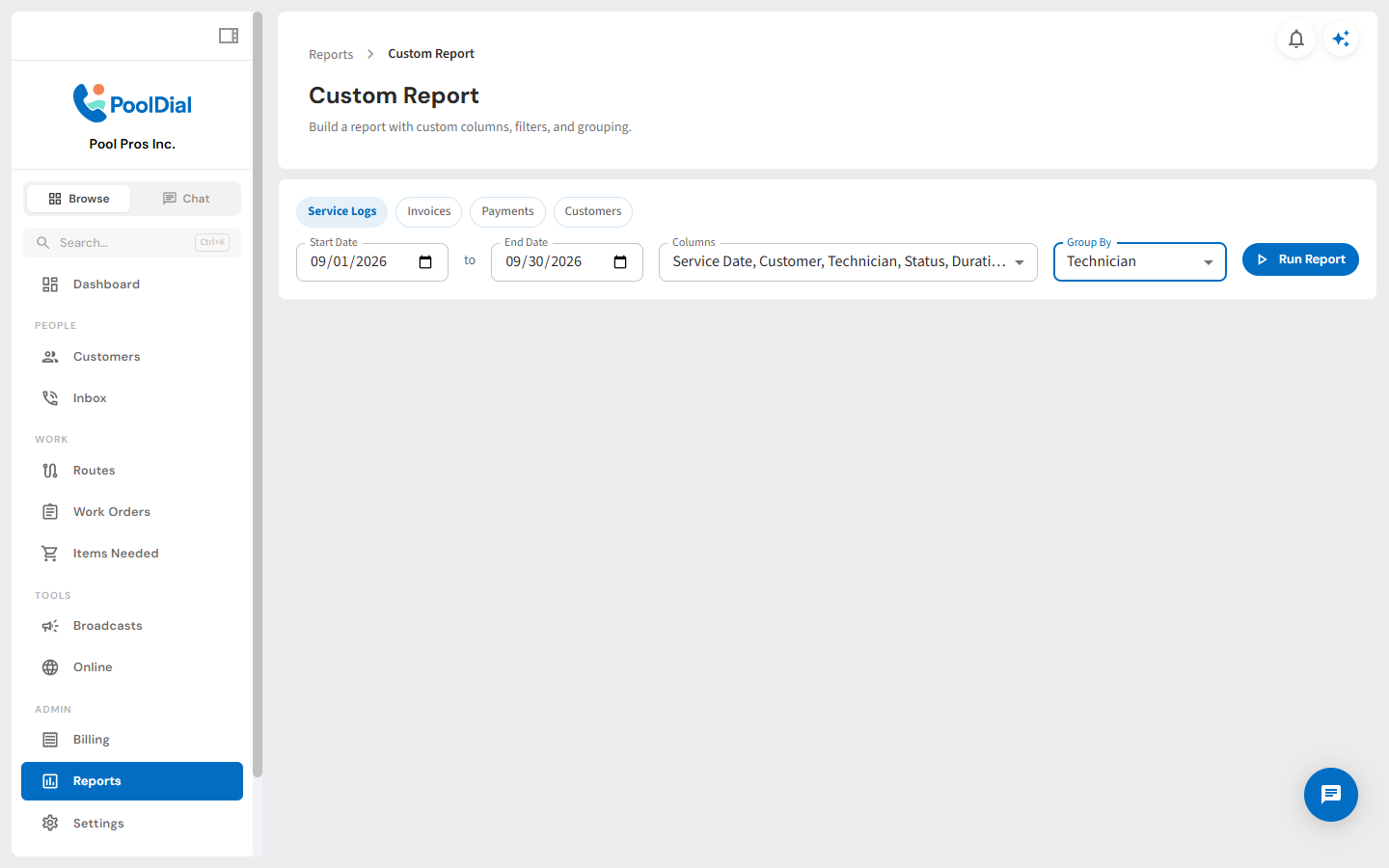Expand the Columns dropdown arrow
Viewport: 1389px width, 868px height.
(x=1020, y=262)
